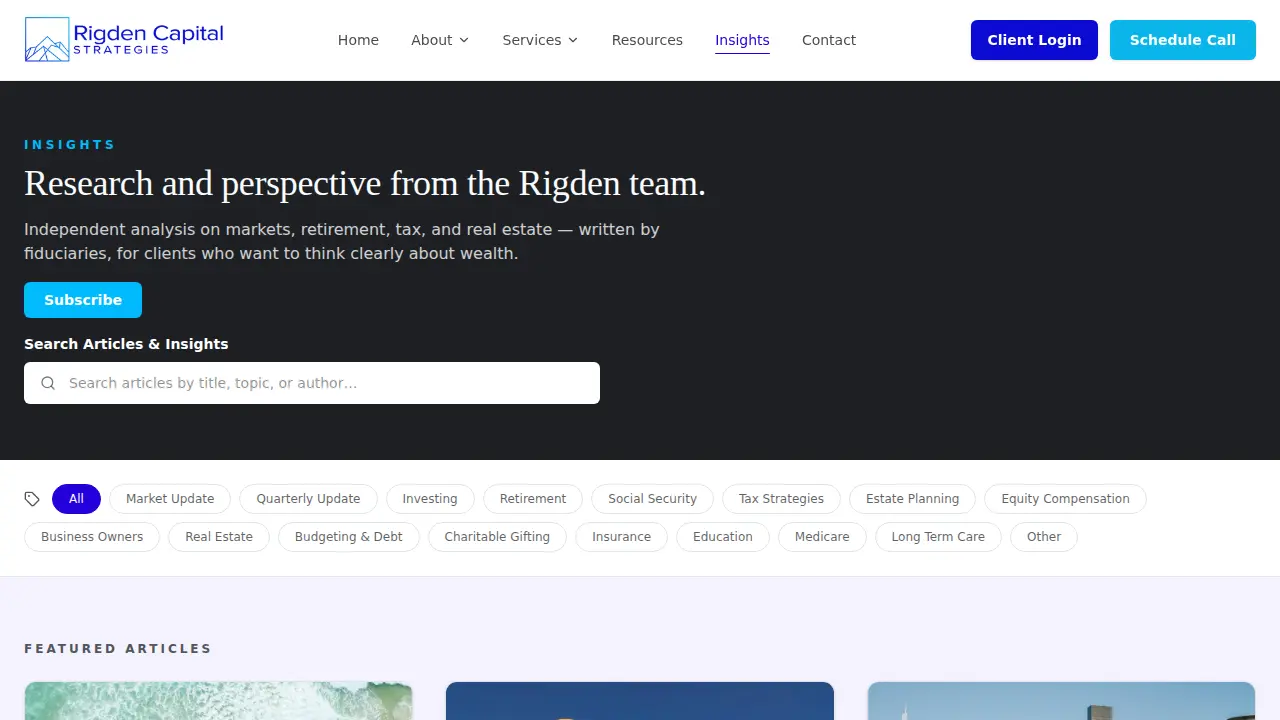Show Estate Planning articles
The width and height of the screenshot is (1280, 720).
pos(912,499)
